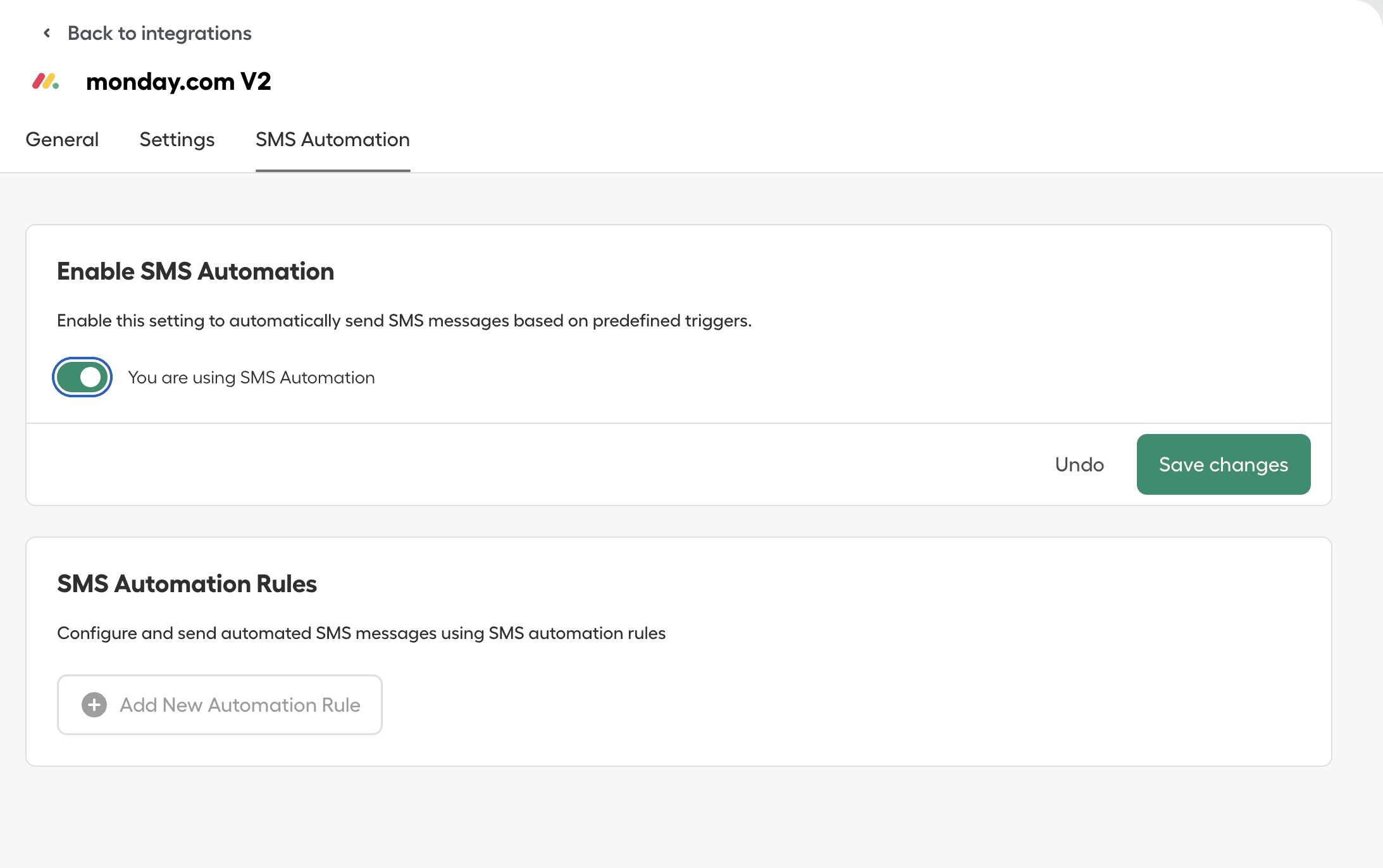
Task: Click 'You are using SMS Automation' label
Action: click(251, 377)
